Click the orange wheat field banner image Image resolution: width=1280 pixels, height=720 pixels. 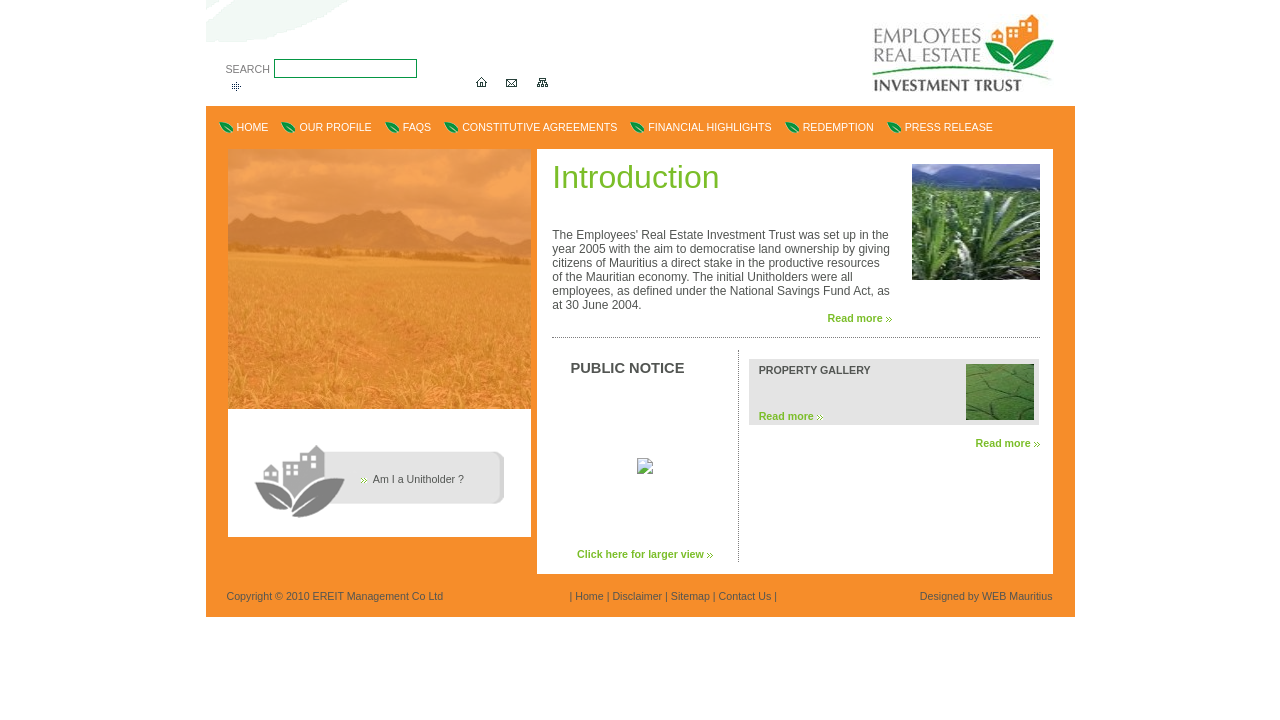(379, 279)
